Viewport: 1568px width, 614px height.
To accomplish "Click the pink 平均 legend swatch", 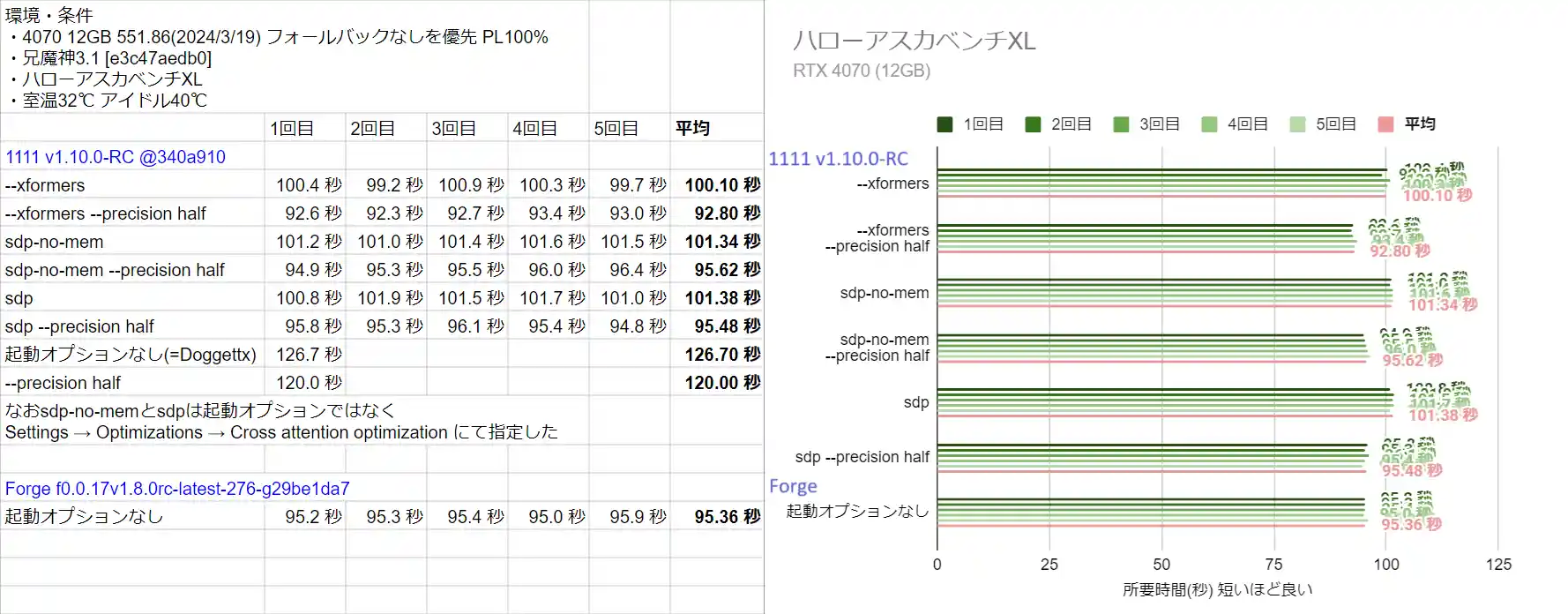I will (x=1385, y=124).
